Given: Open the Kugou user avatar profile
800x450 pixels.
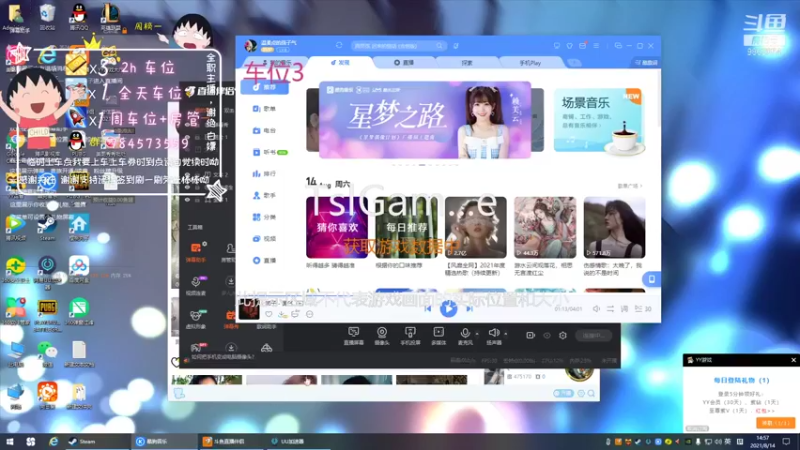Looking at the screenshot, I should point(251,46).
